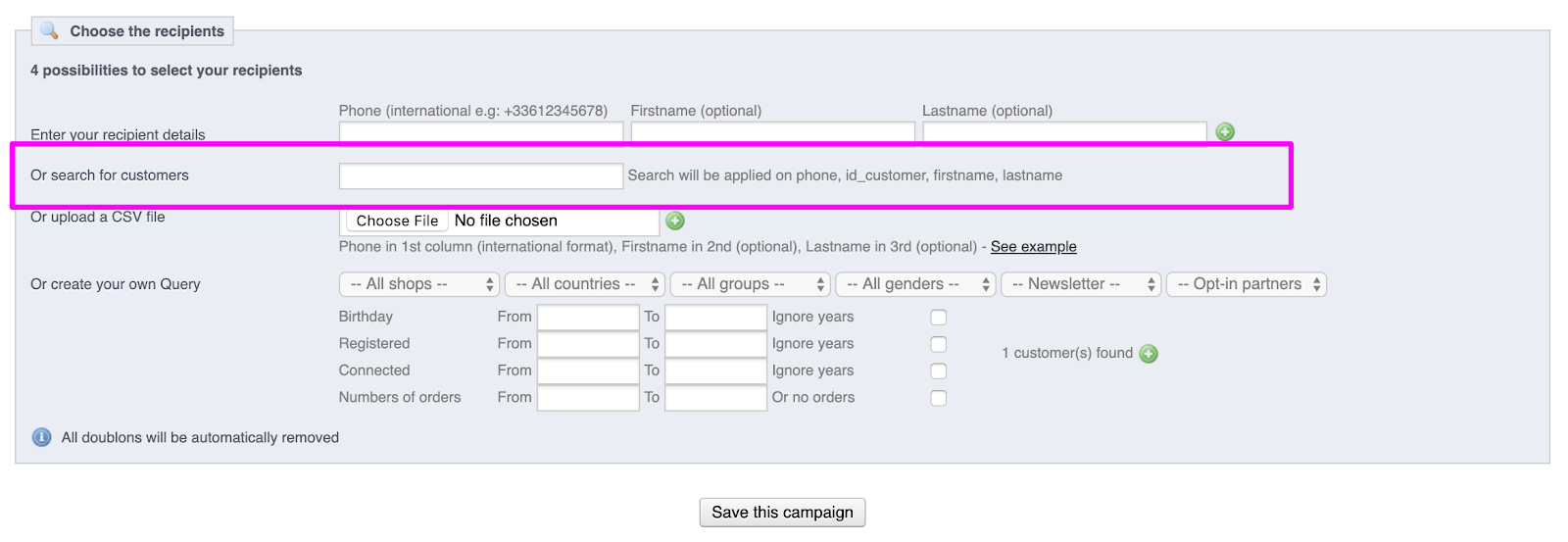The width and height of the screenshot is (1568, 542).
Task: Open the See example link
Action: (1033, 247)
